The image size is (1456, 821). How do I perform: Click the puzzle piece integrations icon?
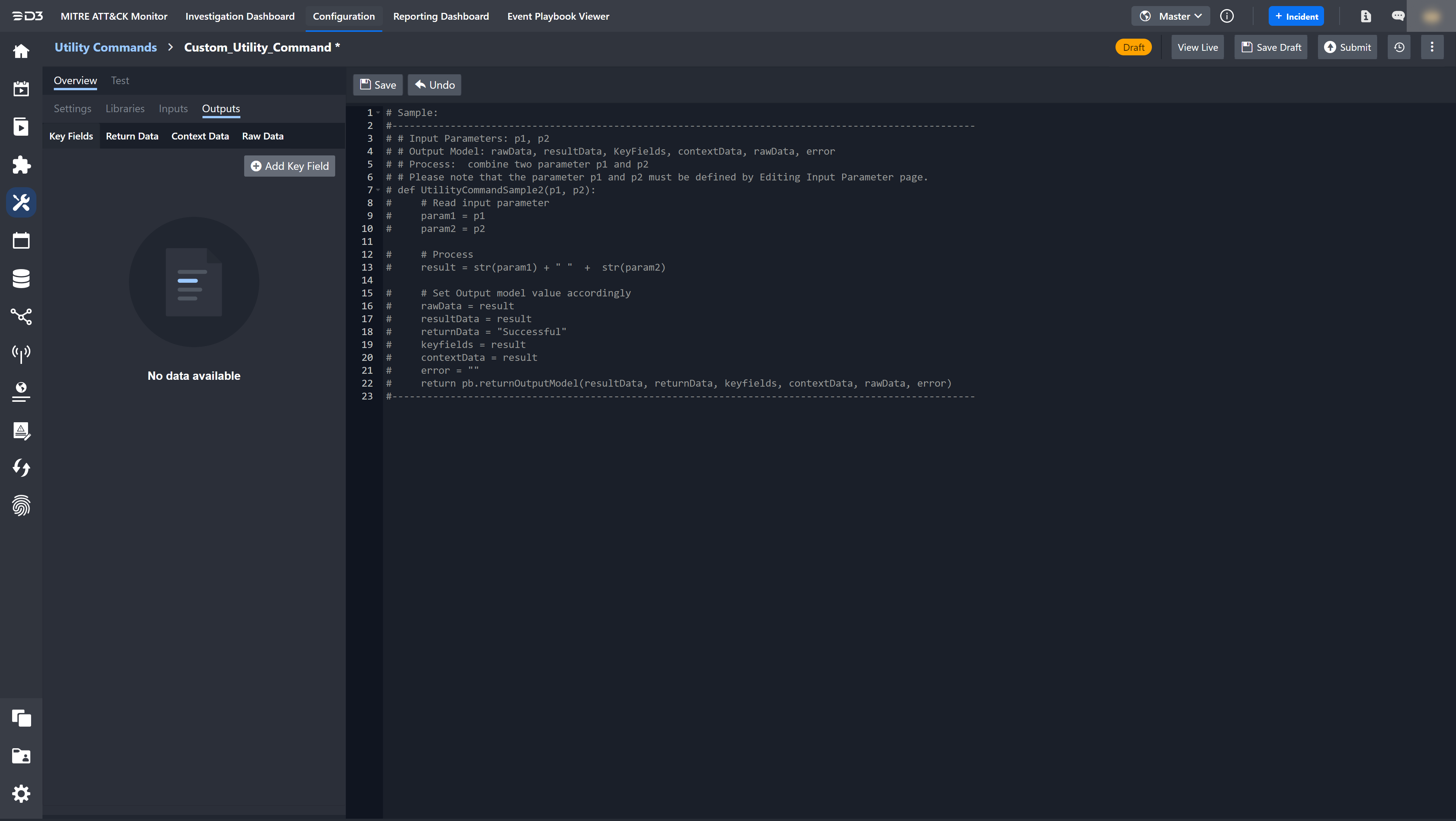(x=21, y=165)
